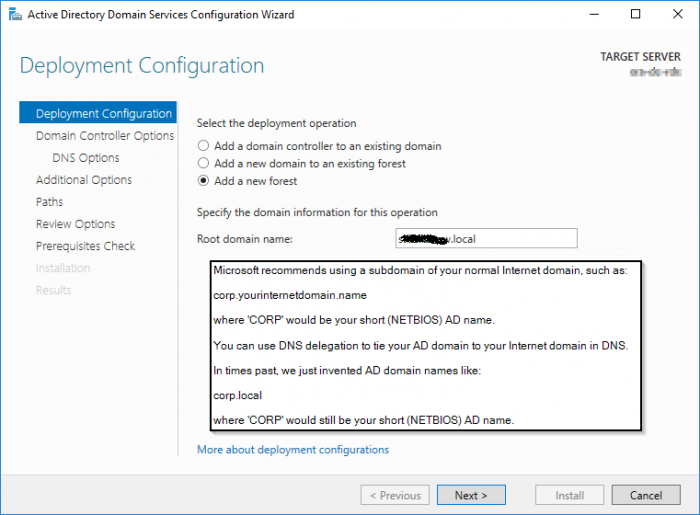700x515 pixels.
Task: Minimize the wizard window
Action: [x=594, y=14]
